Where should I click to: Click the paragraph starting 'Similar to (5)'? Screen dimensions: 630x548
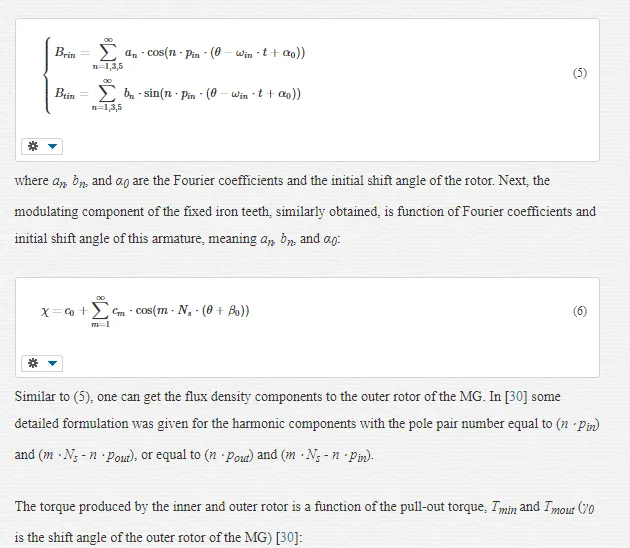(307, 426)
